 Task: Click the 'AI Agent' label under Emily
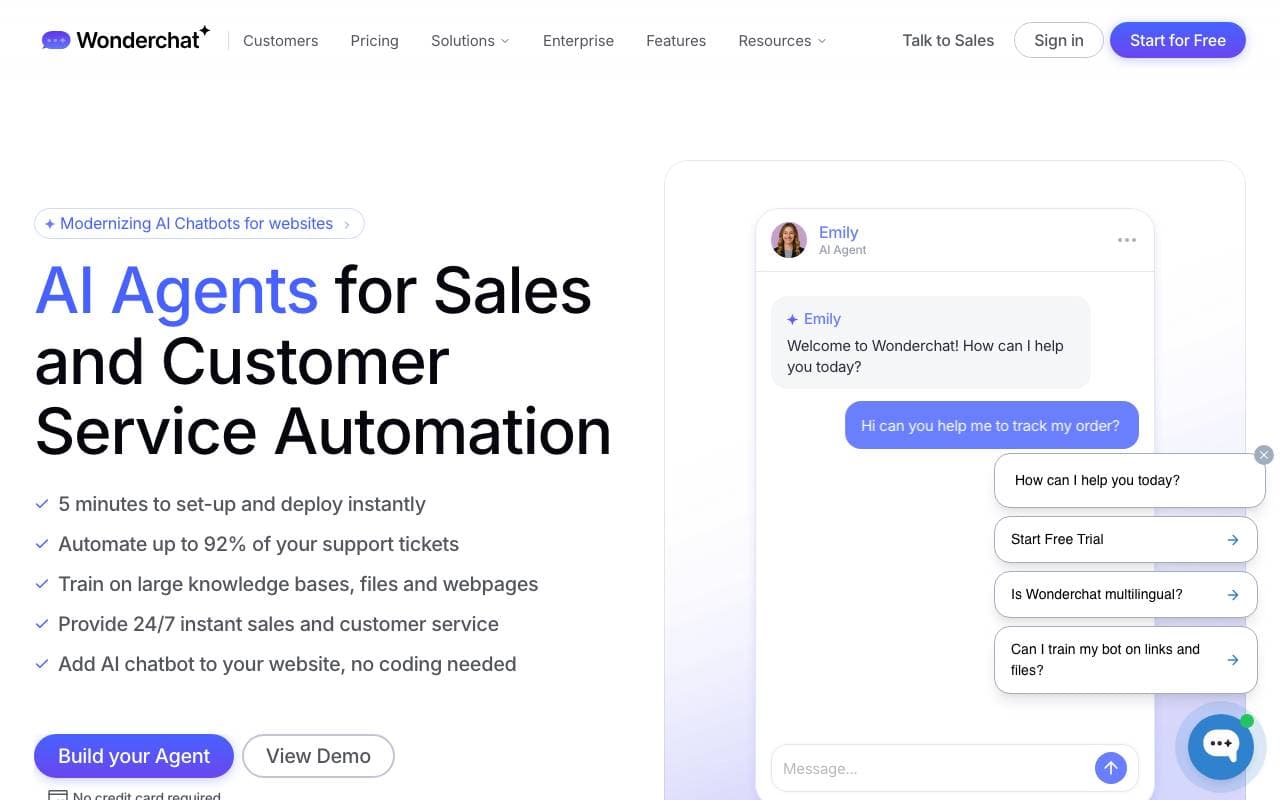click(842, 250)
